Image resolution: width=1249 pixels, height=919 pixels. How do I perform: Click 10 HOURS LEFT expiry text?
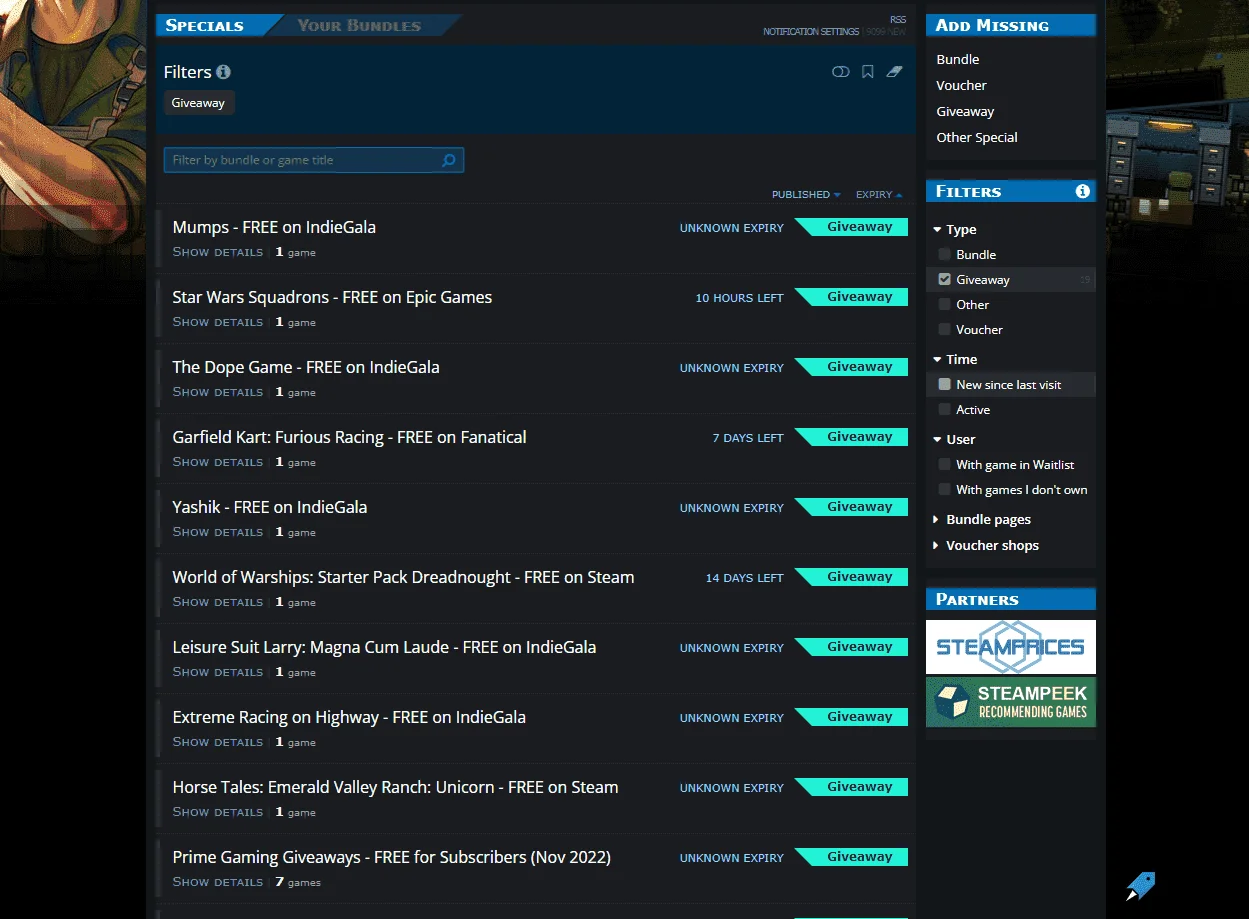click(x=739, y=298)
